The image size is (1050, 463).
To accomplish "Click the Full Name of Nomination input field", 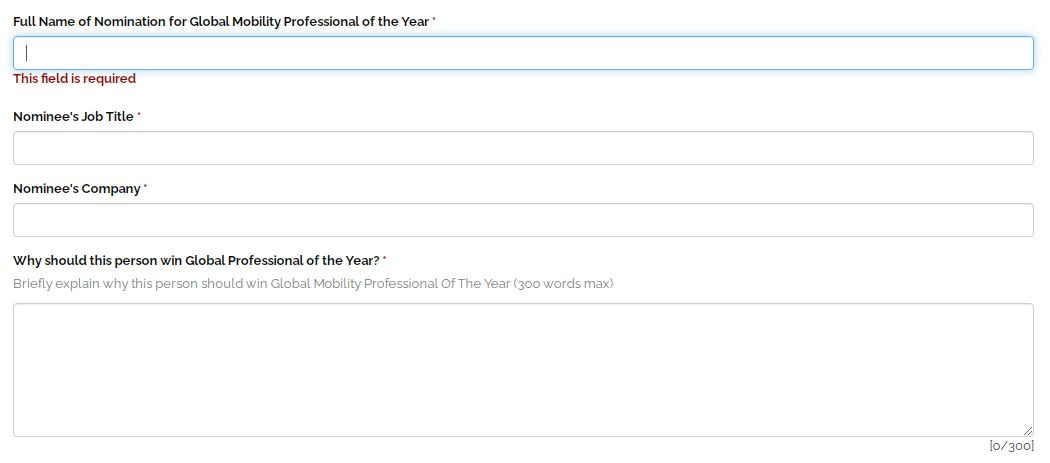I will 523,53.
